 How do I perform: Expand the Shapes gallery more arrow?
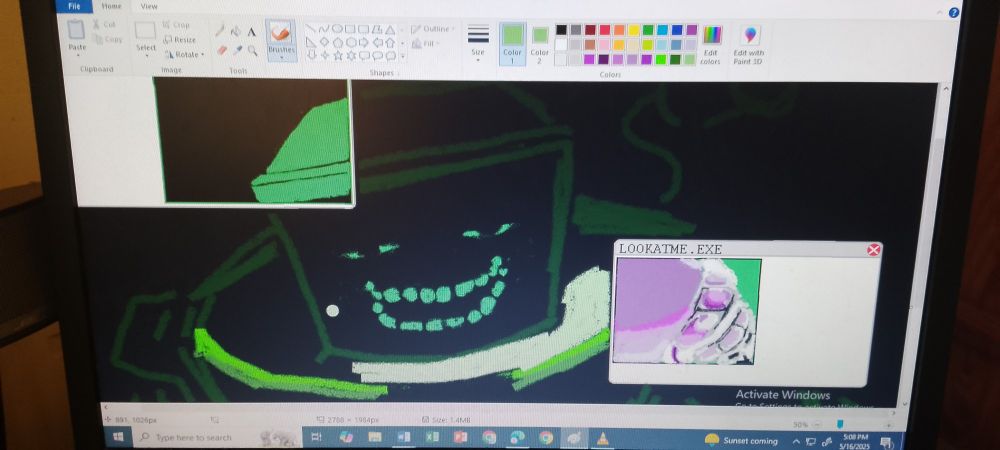coord(402,56)
